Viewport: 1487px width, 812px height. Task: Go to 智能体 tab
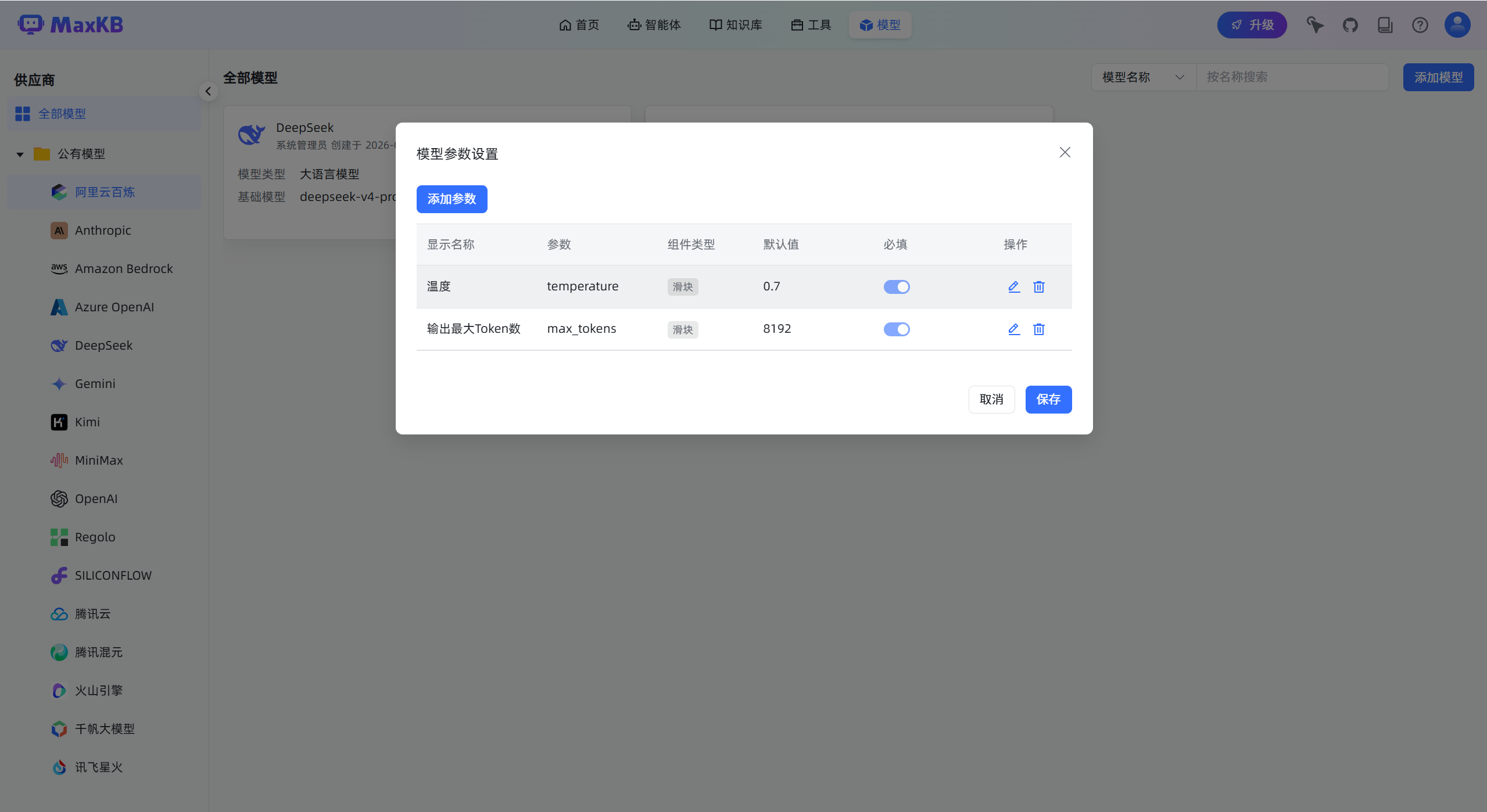[x=654, y=25]
